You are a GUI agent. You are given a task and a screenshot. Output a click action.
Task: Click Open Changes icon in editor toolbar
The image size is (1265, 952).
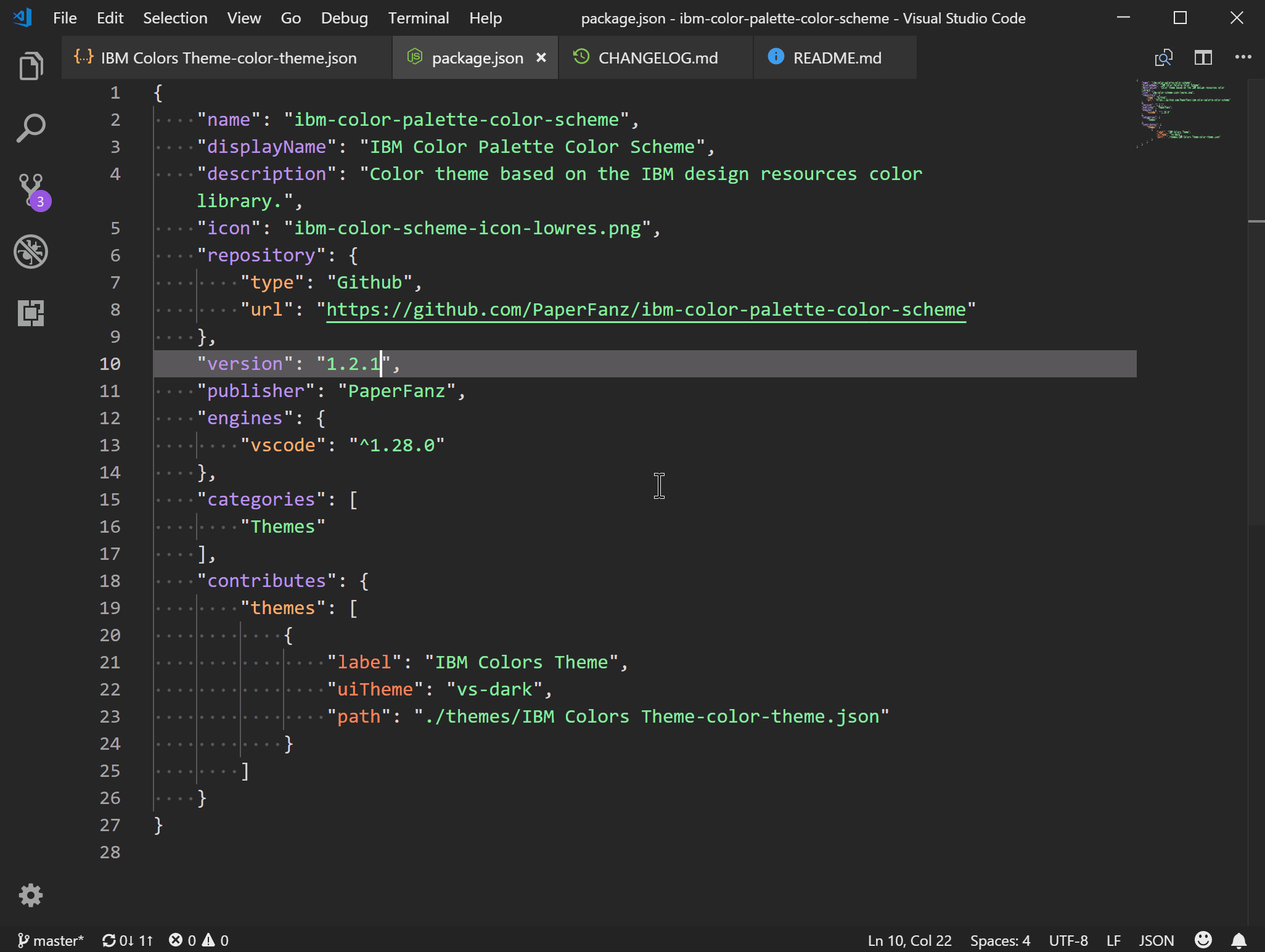click(1163, 58)
